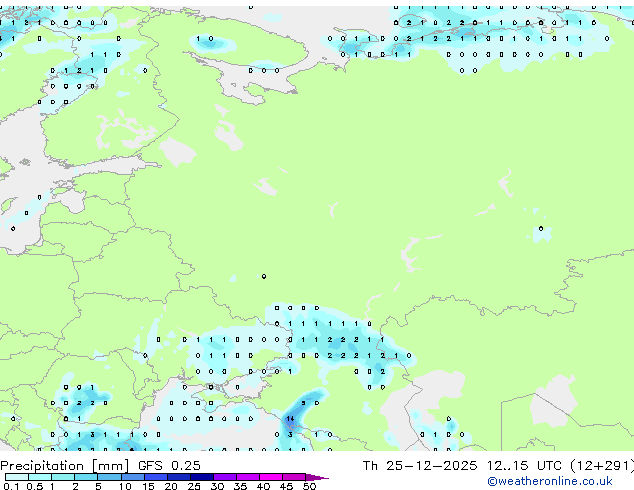Select the 20–25 mm legend color swatch
634x490 pixels.
coord(179,477)
